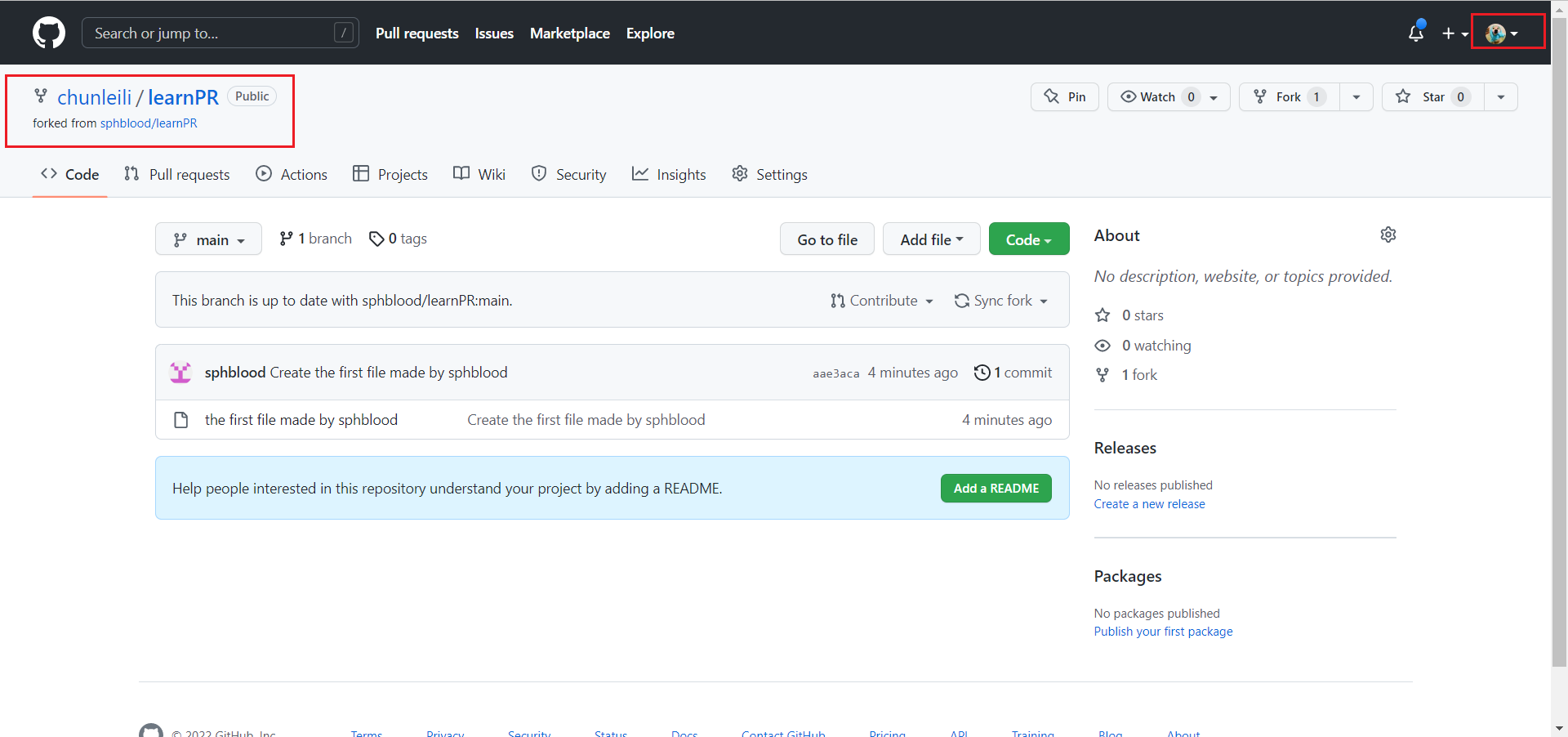Viewport: 1568px width, 737px height.
Task: Open the latest commit message in header row
Action: pos(389,373)
